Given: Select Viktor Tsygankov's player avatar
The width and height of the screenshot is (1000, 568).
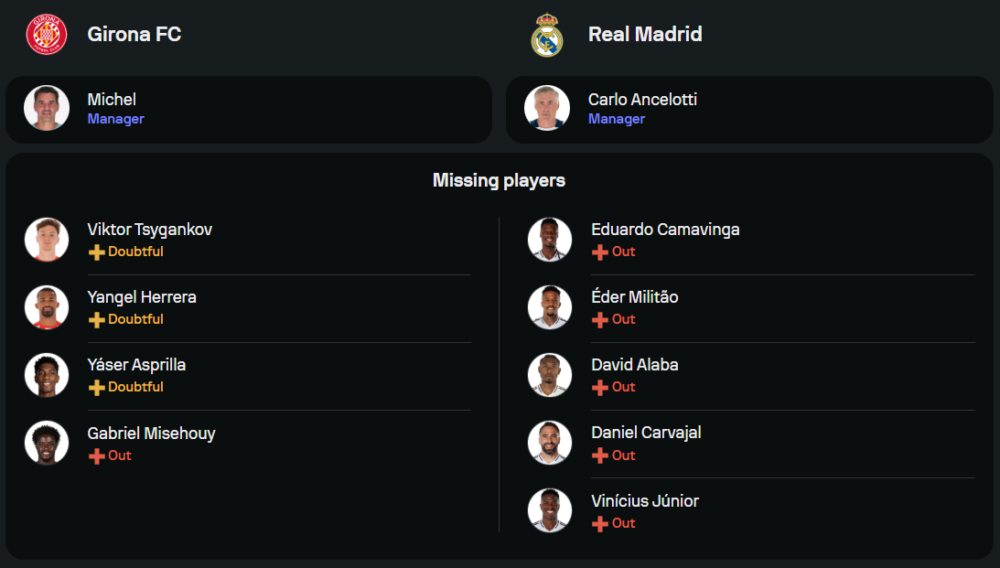Looking at the screenshot, I should coord(46,240).
